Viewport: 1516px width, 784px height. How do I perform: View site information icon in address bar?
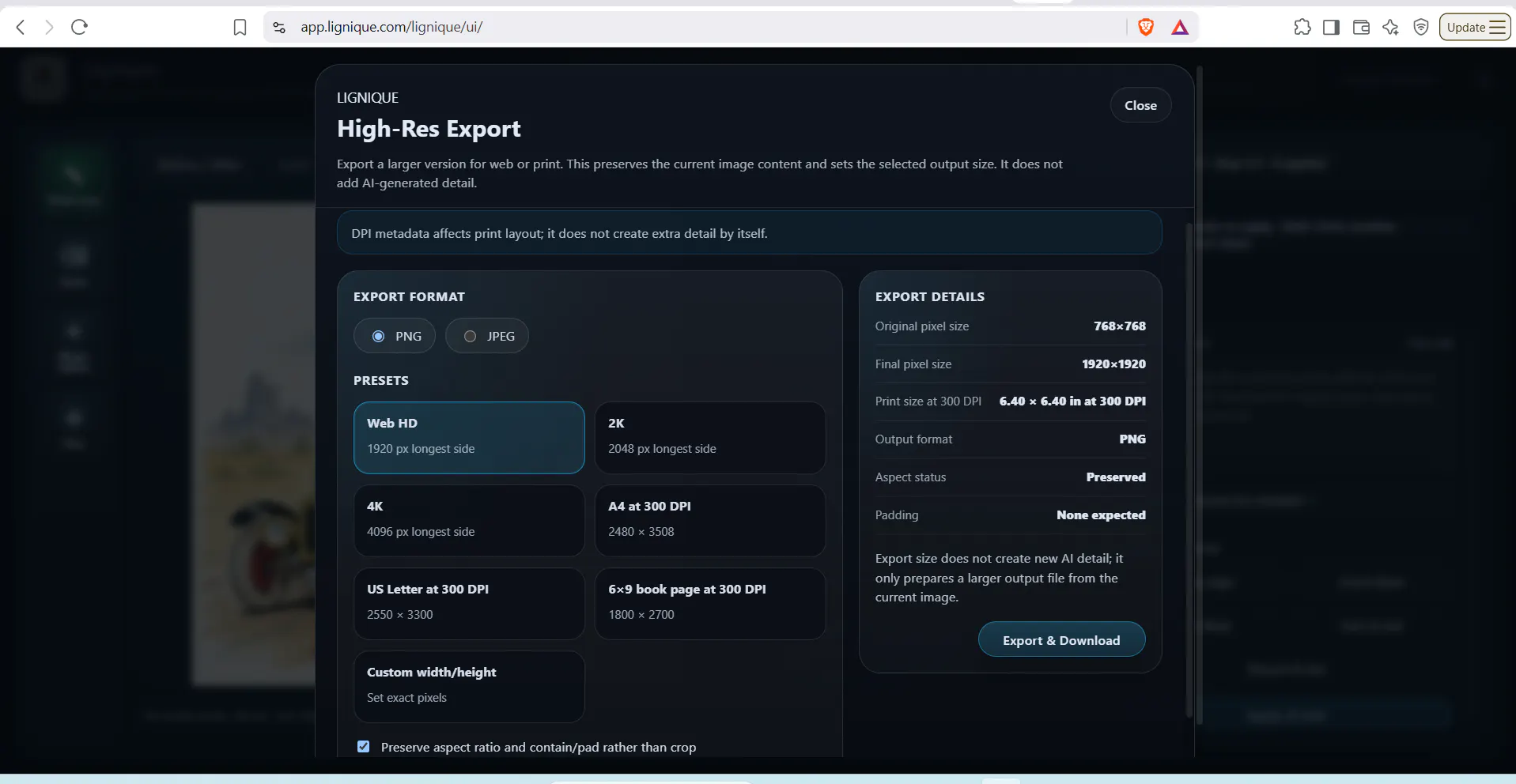[279, 28]
